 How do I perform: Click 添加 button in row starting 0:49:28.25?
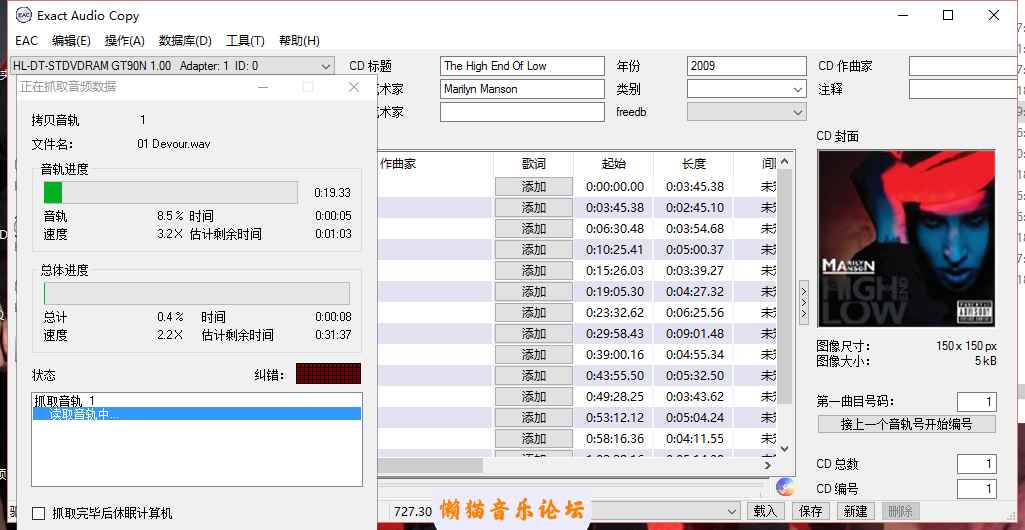(x=533, y=396)
